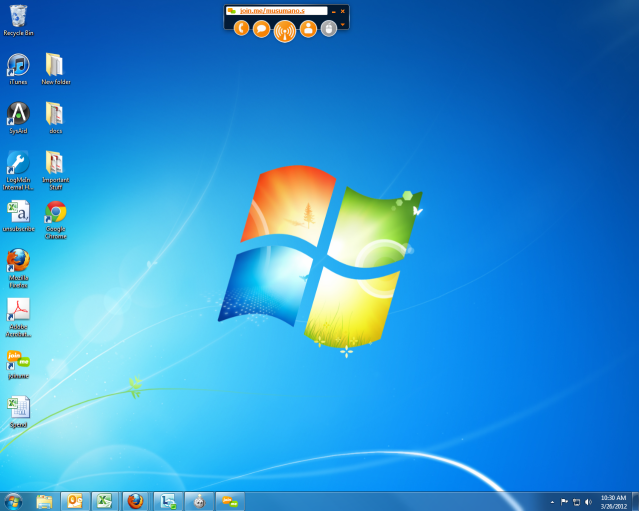Minimize the join.me toolbar
The width and height of the screenshot is (639, 511).
334,11
